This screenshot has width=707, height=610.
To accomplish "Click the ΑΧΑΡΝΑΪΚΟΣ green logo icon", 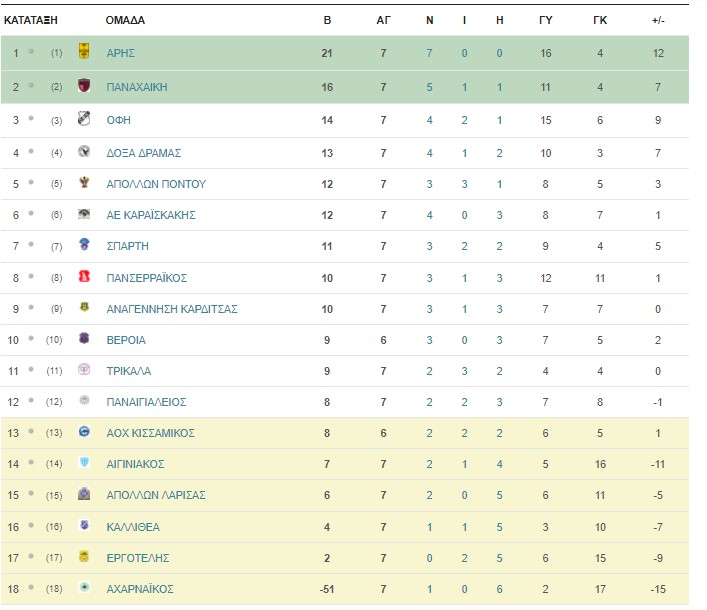I will [x=84, y=587].
